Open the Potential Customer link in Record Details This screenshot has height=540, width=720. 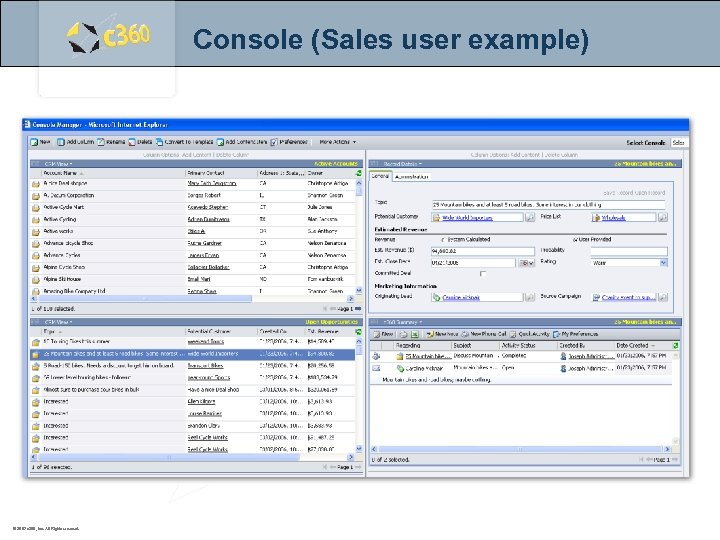click(467, 218)
